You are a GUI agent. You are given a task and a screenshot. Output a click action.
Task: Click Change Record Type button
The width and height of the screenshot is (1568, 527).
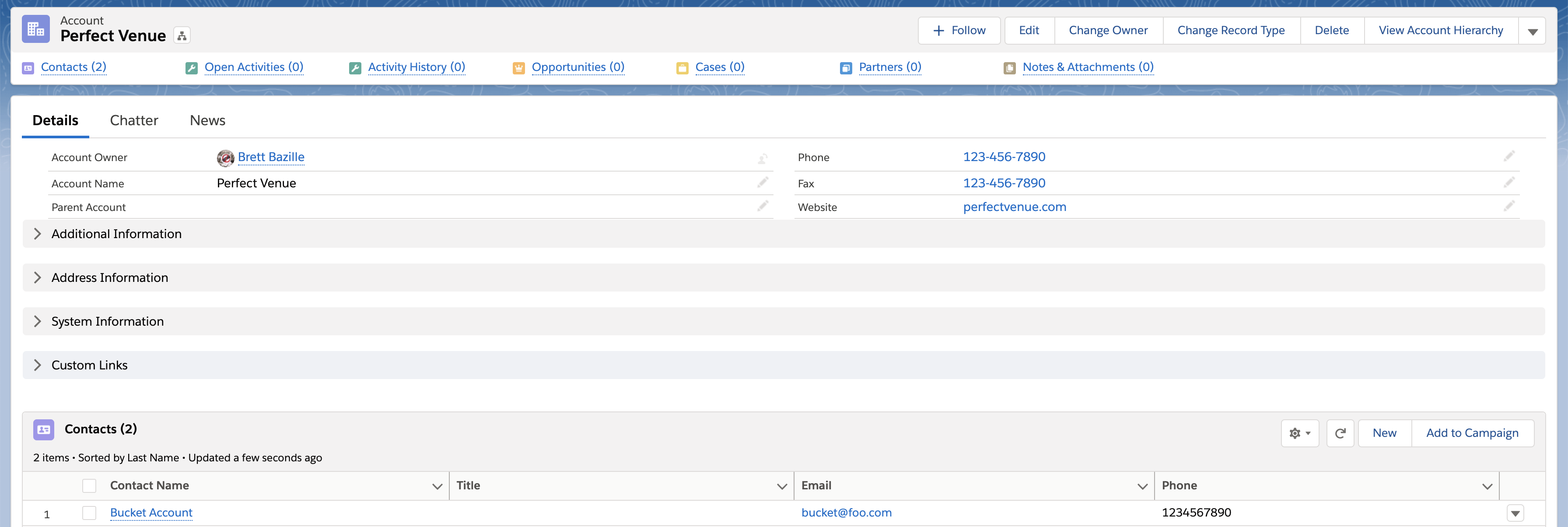coord(1232,31)
